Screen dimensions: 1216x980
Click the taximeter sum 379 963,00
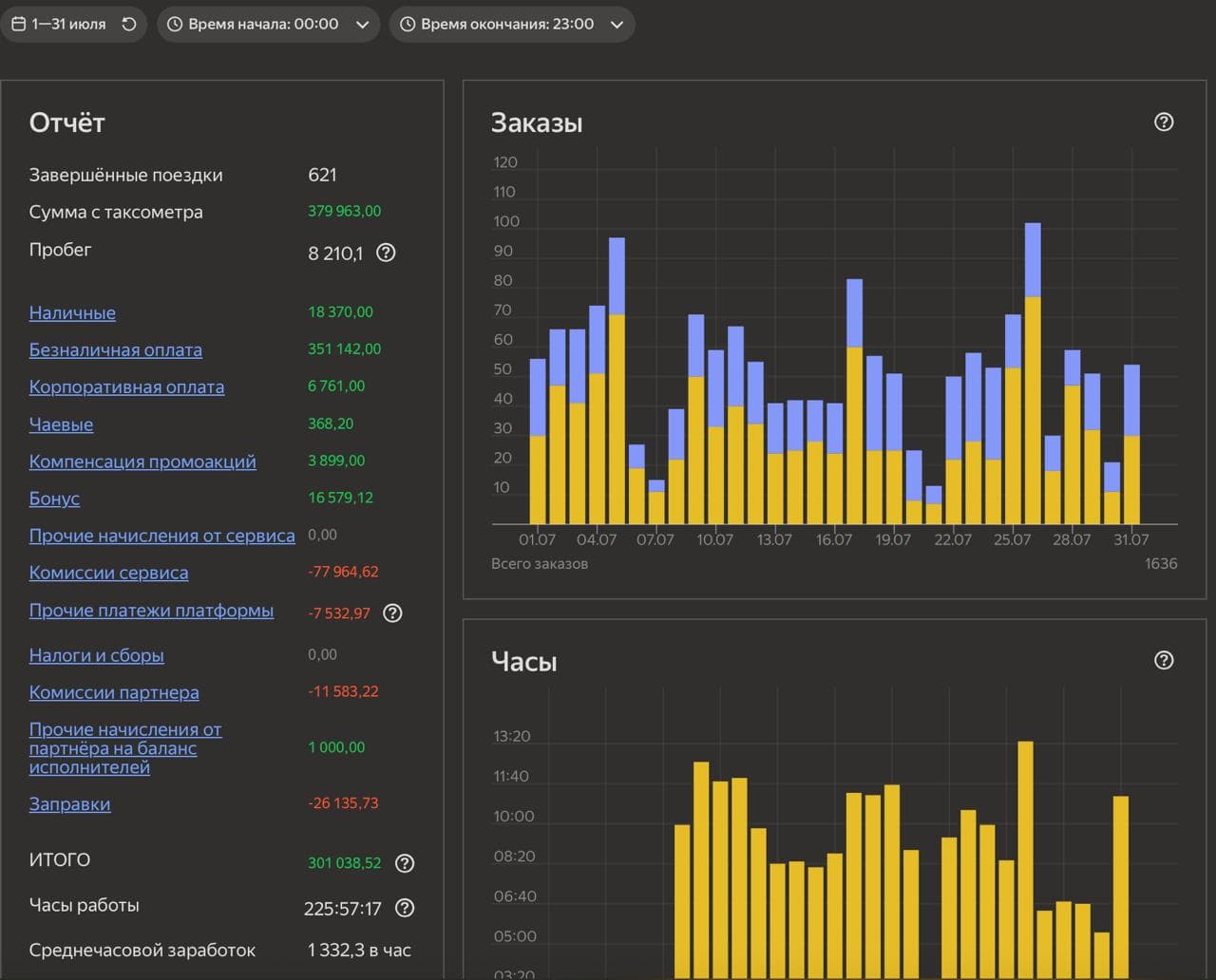[x=344, y=211]
